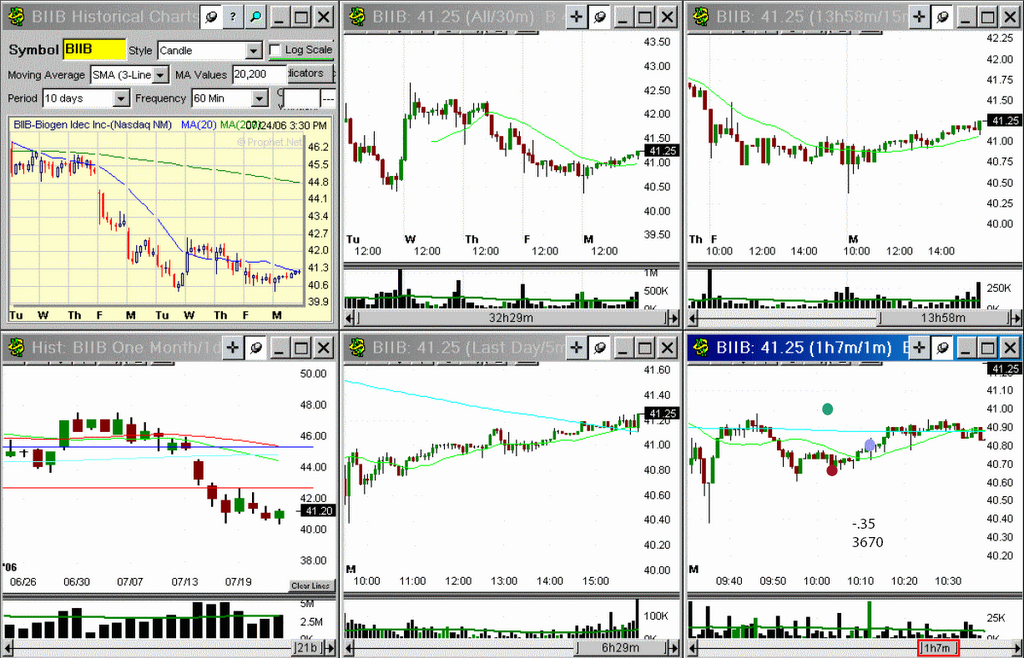Open the Moving Average SMA dropdown

pyautogui.click(x=161, y=75)
